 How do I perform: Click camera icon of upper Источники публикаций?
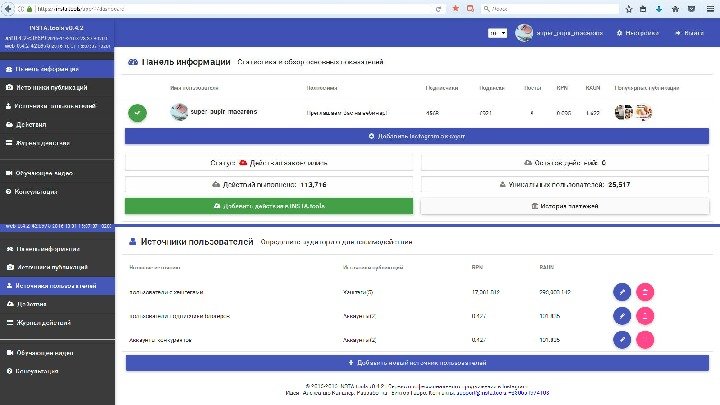(9, 87)
